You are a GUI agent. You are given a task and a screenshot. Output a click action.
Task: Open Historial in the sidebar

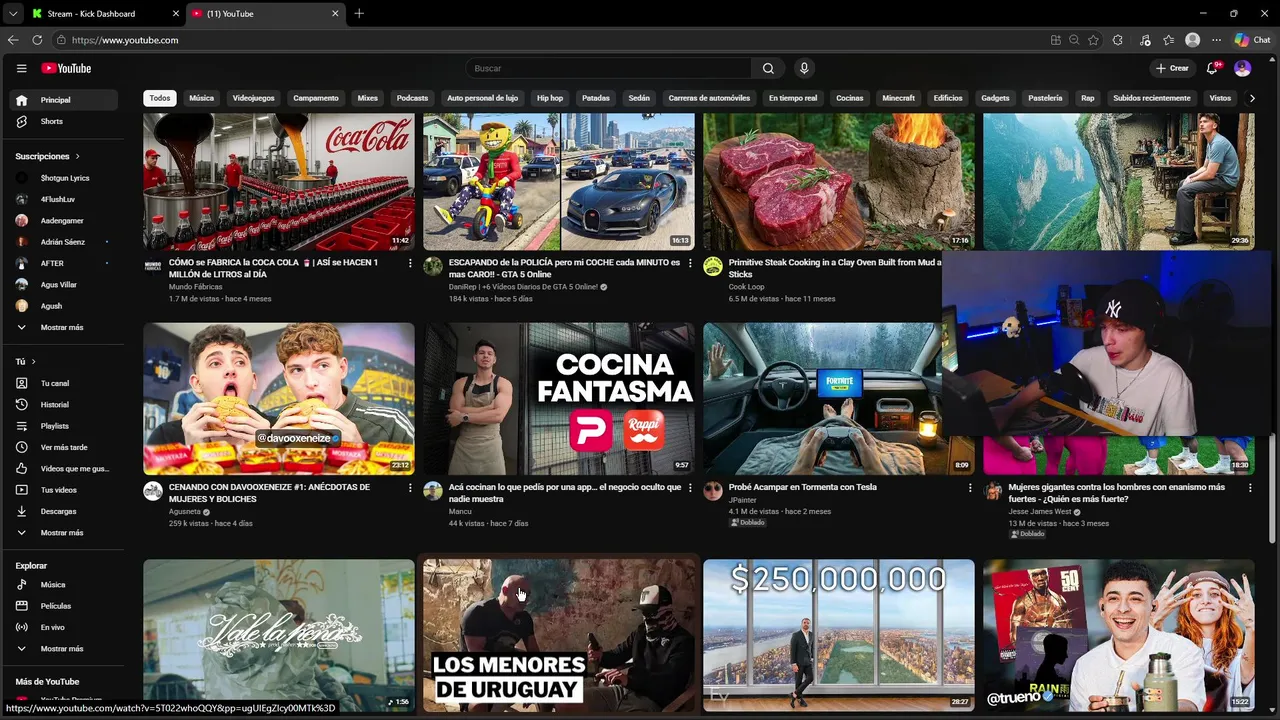64,405
